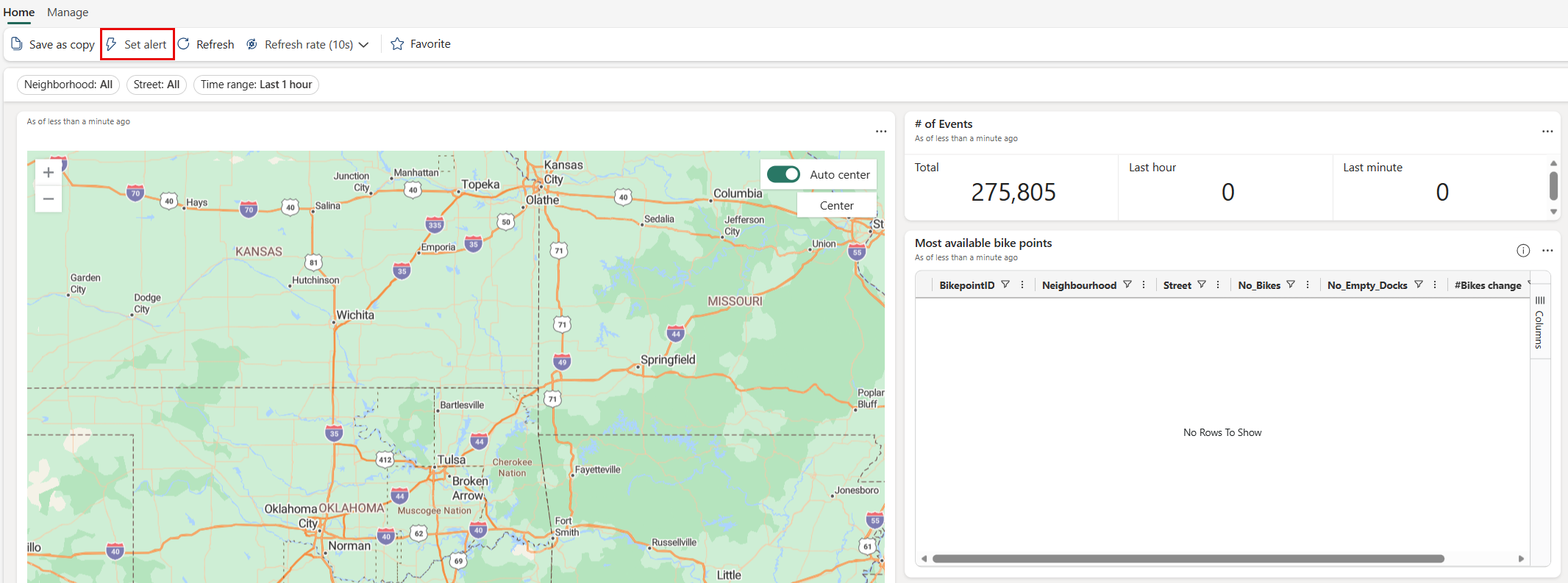Click the # of Events vertical scrollbar
Screen dimensions: 1568x583
click(1553, 186)
